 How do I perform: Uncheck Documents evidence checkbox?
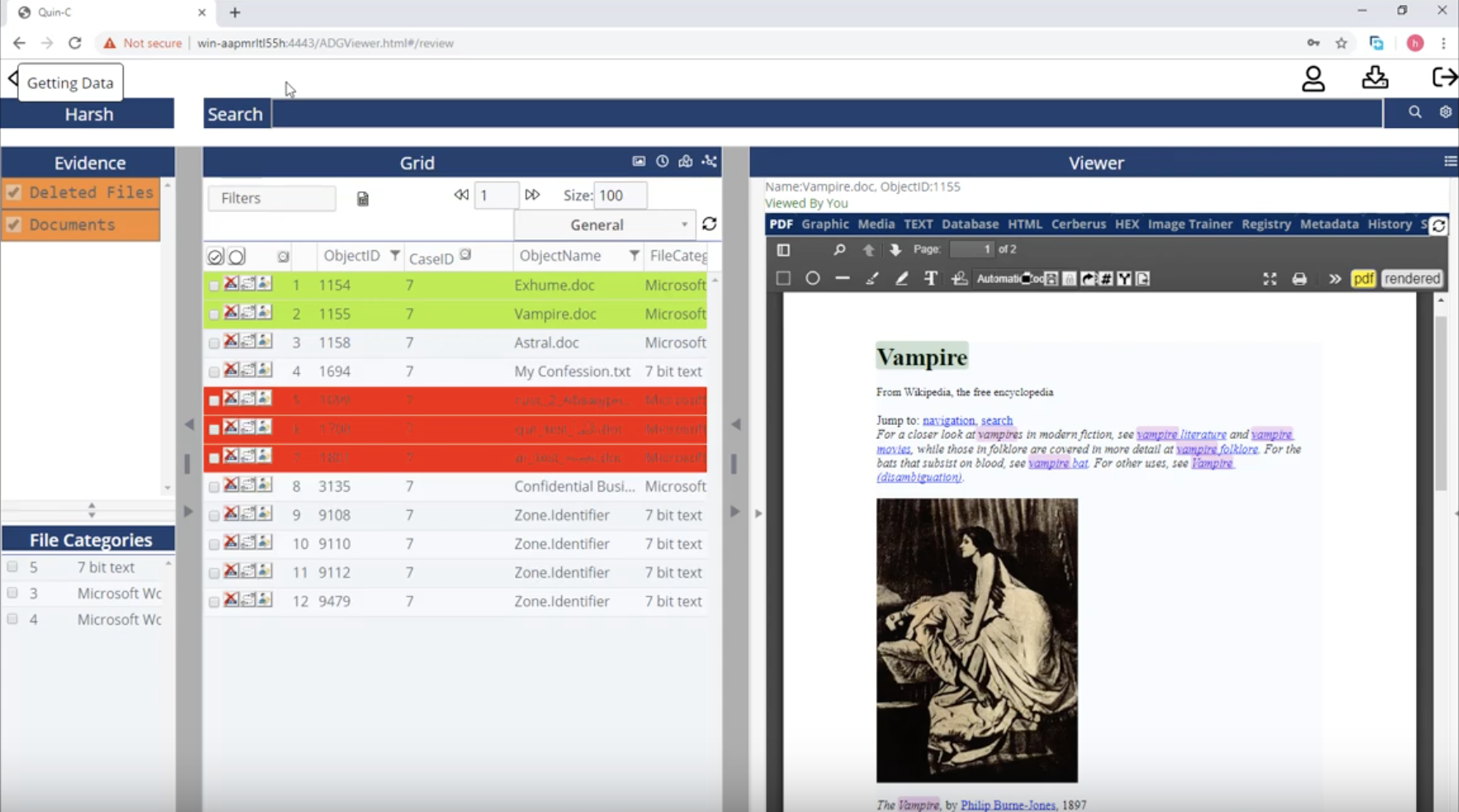13,224
